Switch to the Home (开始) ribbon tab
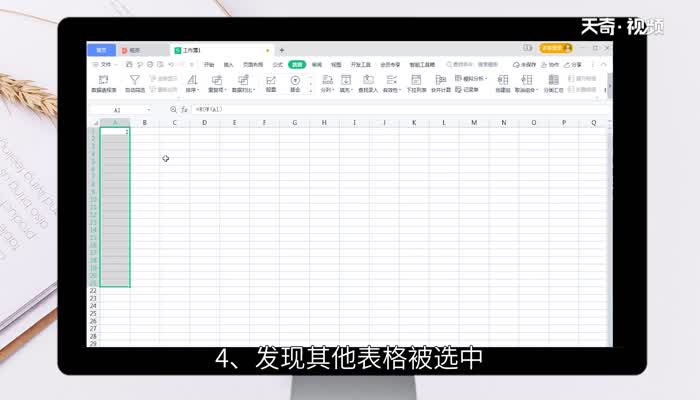The height and width of the screenshot is (400, 700). (x=209, y=65)
